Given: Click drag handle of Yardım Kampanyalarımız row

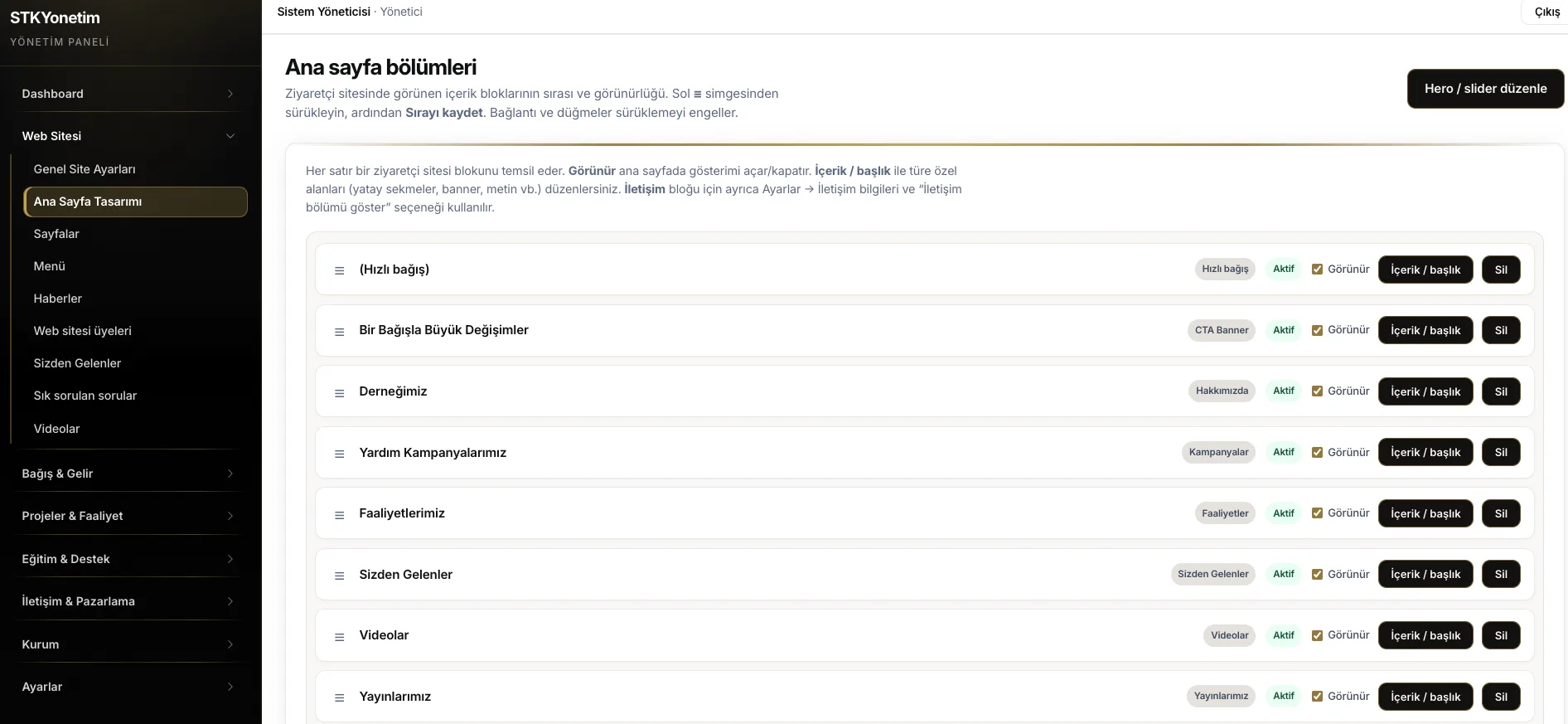Looking at the screenshot, I should [339, 454].
